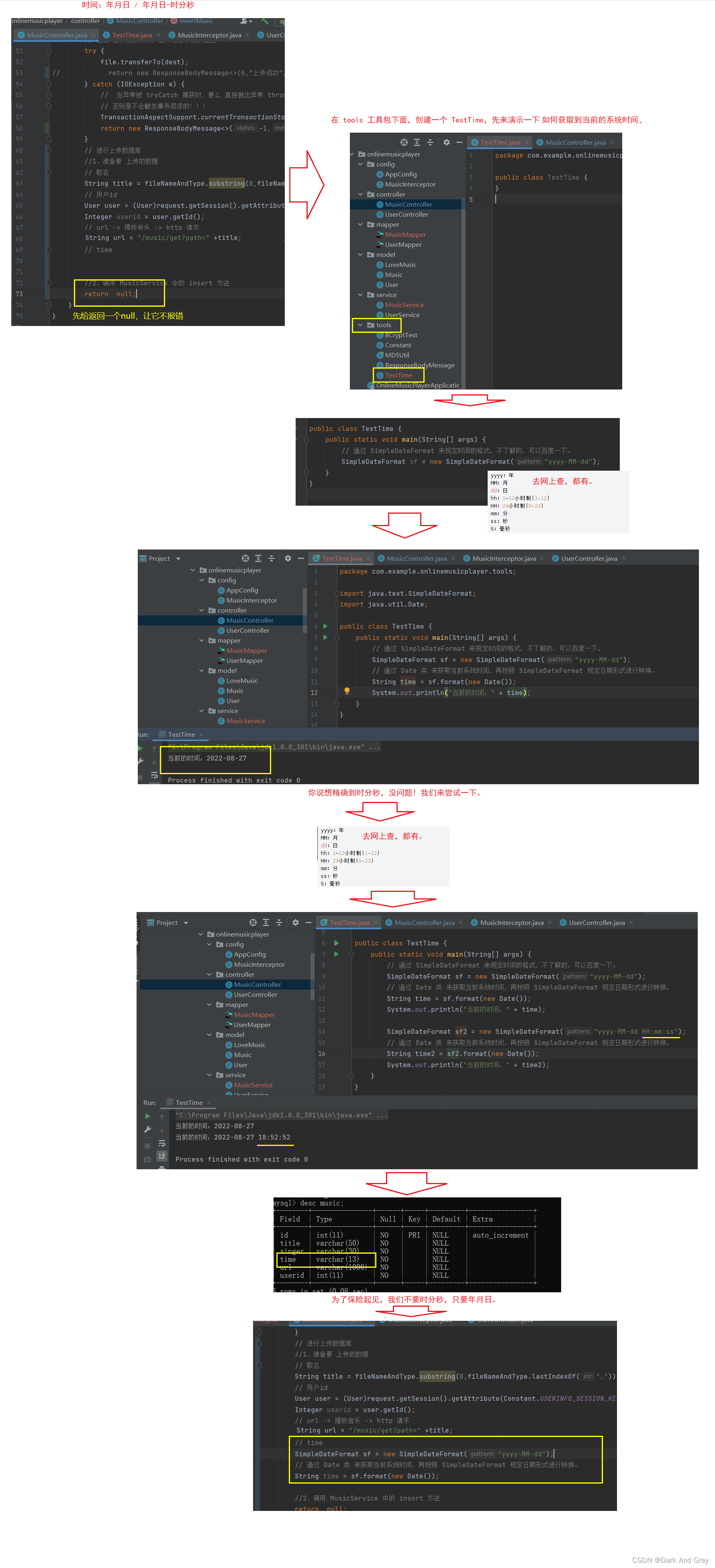This screenshot has height=1568, width=715.
Task: Click the minus hide icon in the 18:52:52 IDE project panel
Action: tap(308, 922)
